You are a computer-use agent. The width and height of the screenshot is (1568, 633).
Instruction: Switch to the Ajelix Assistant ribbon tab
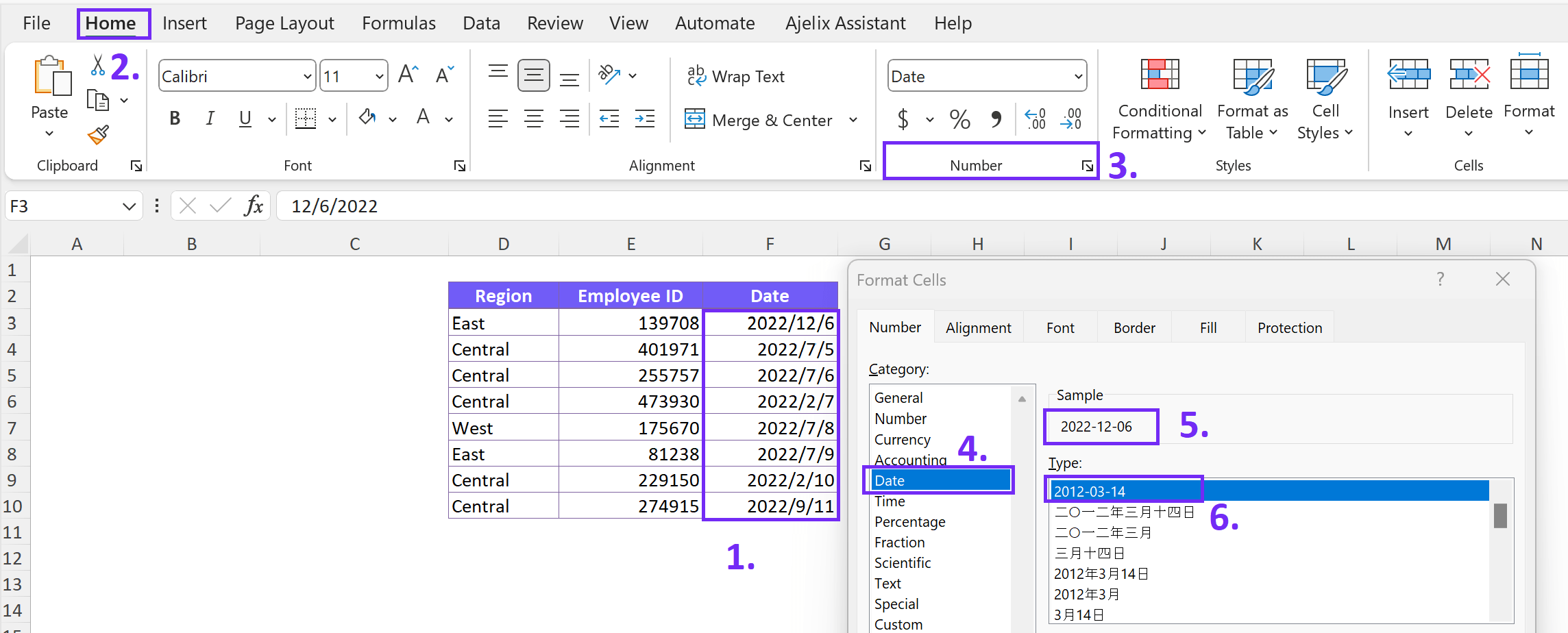click(845, 23)
